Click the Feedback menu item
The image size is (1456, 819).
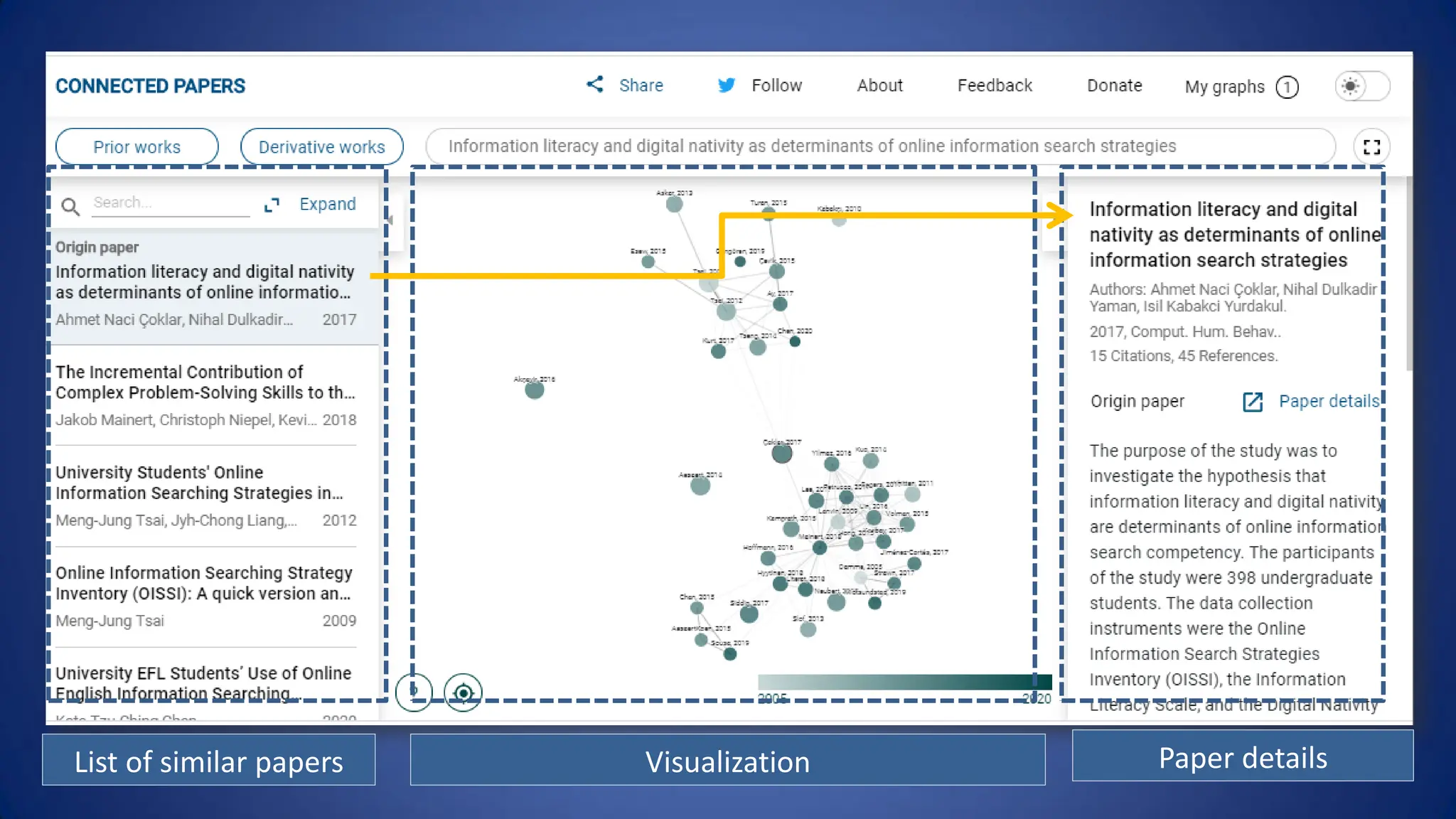[x=994, y=85]
